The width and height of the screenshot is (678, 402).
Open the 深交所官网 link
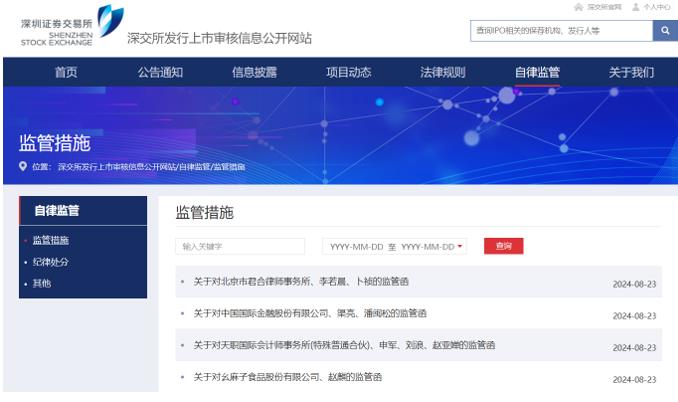pyautogui.click(x=604, y=7)
